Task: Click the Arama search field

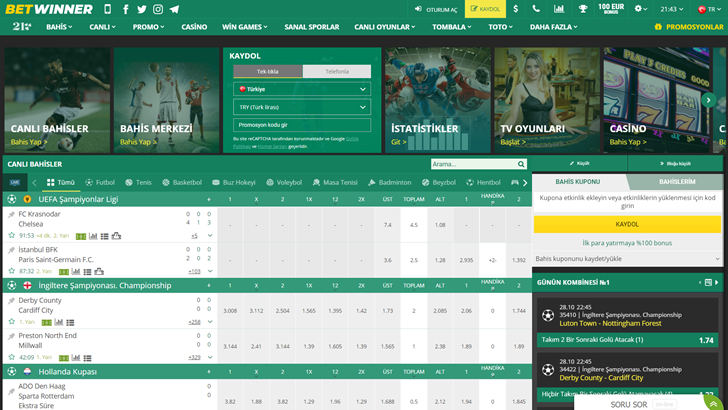Action: [x=474, y=164]
